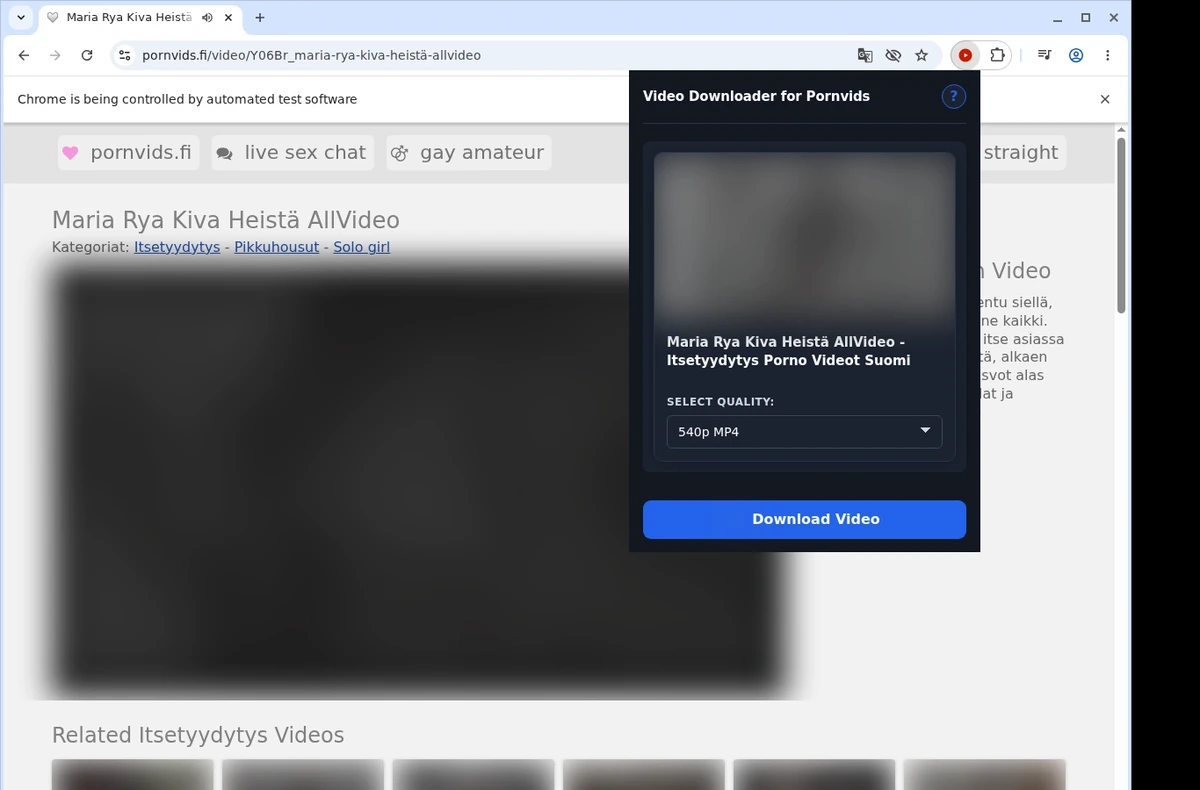Click the video title text in downloader popup
The width and height of the screenshot is (1200, 790).
(788, 351)
